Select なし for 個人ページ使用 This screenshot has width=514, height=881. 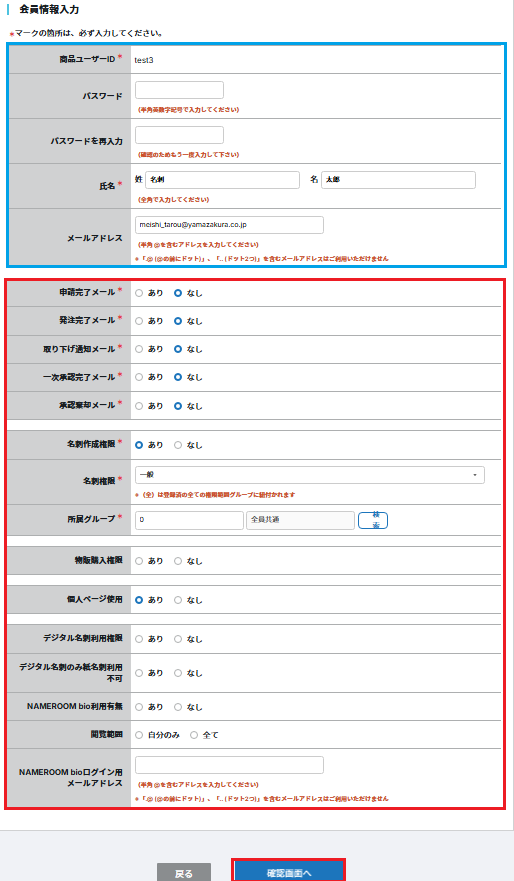tap(178, 600)
